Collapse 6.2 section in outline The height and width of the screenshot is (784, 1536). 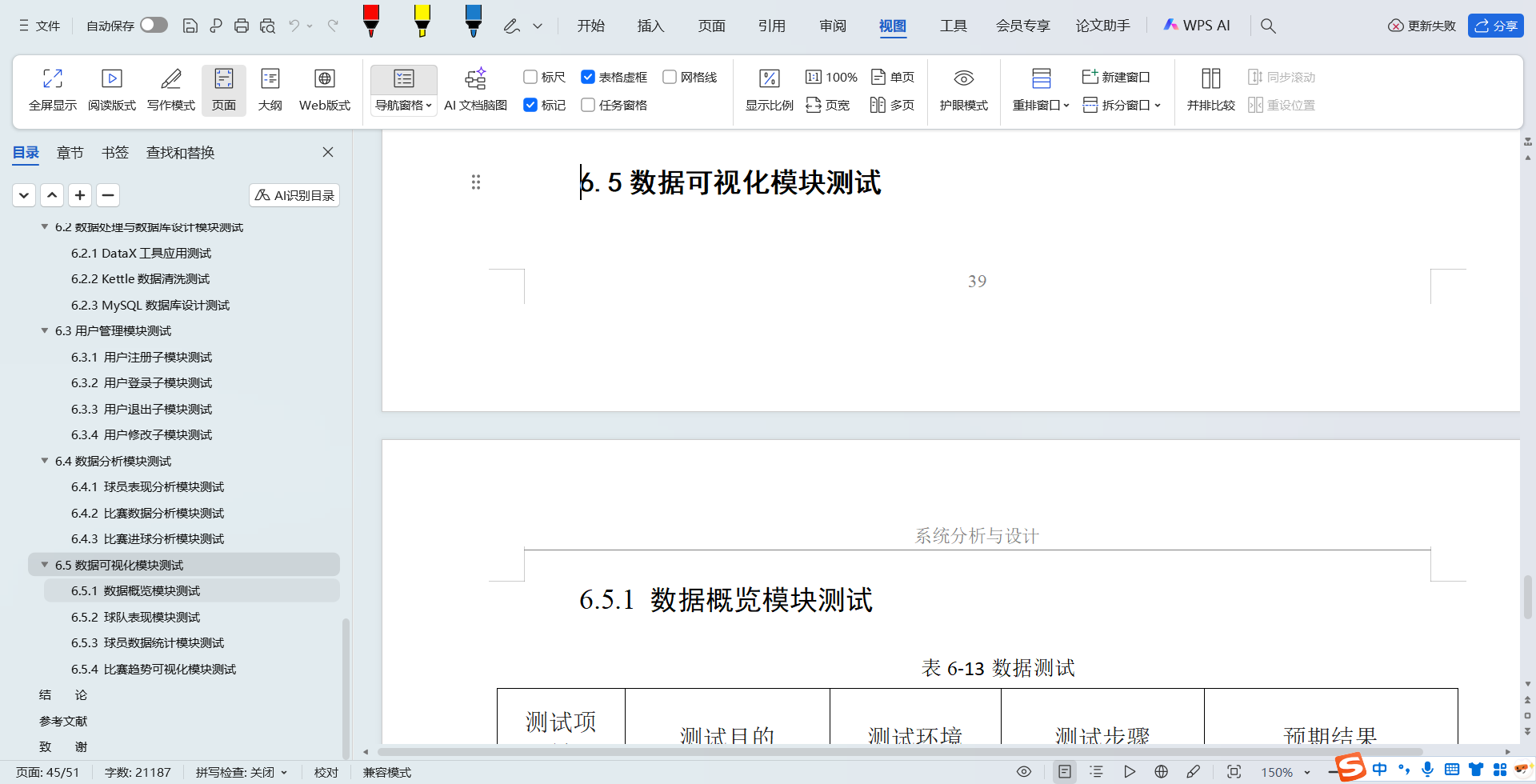coord(45,227)
